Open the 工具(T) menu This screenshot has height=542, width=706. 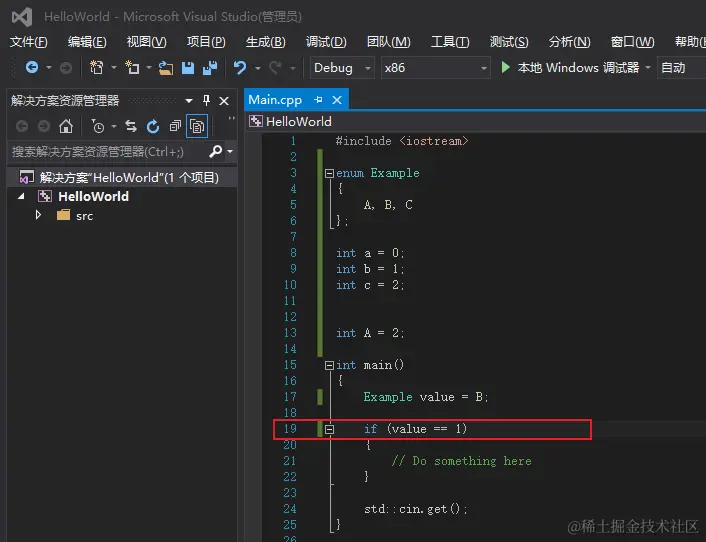(450, 42)
